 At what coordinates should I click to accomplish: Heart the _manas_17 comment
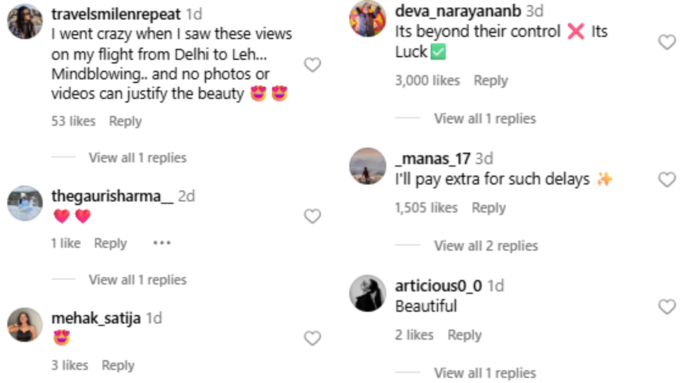[667, 179]
